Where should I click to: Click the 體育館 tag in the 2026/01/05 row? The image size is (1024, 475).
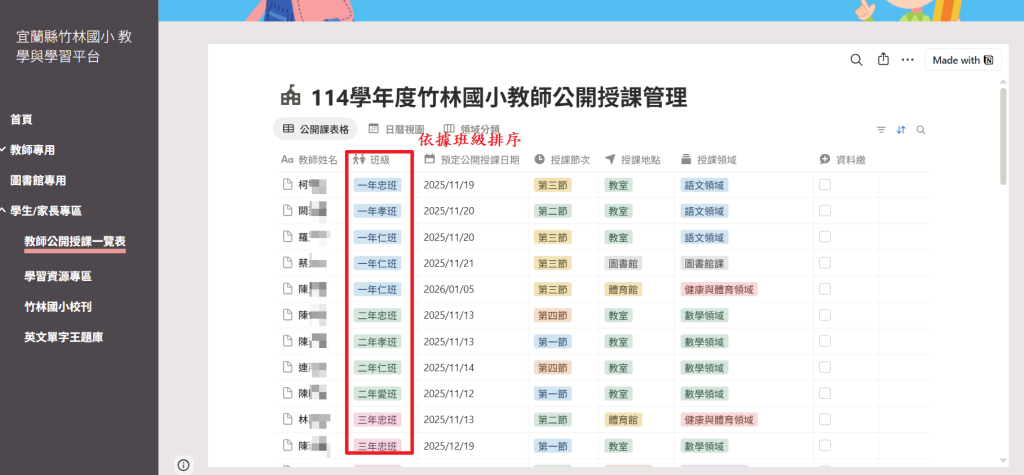623,289
